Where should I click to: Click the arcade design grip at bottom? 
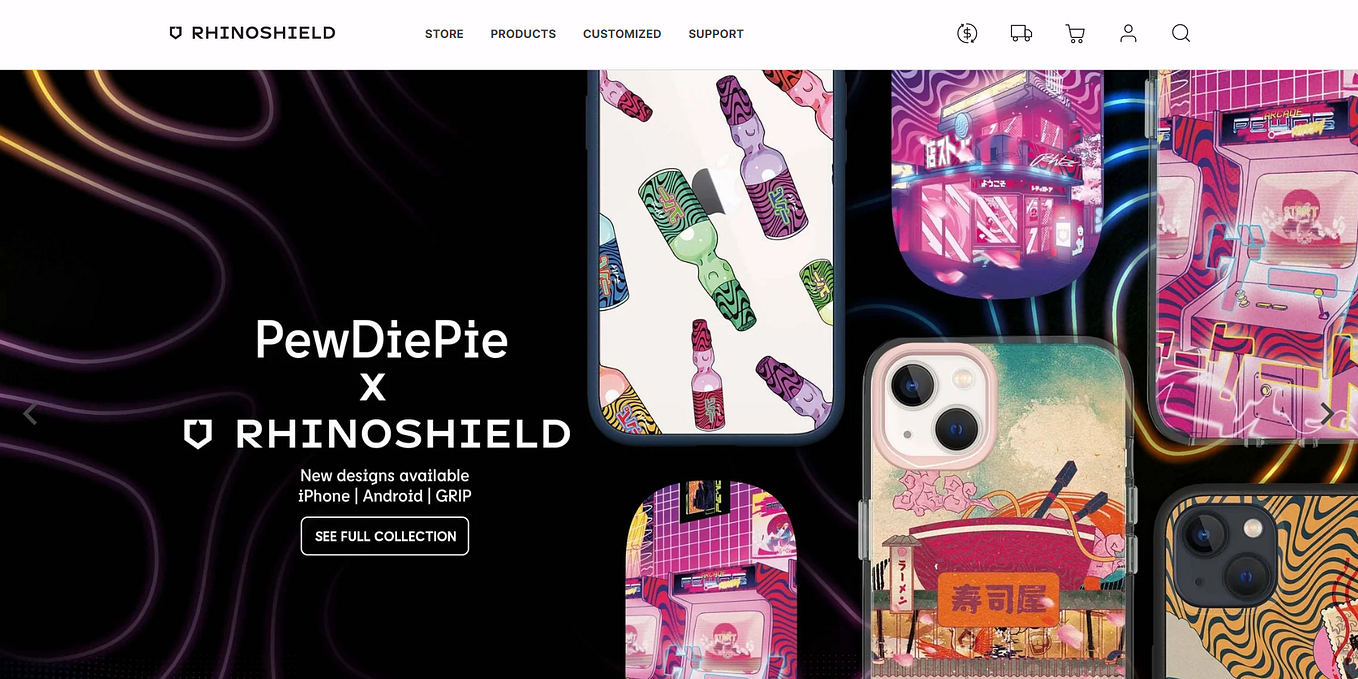[x=711, y=580]
